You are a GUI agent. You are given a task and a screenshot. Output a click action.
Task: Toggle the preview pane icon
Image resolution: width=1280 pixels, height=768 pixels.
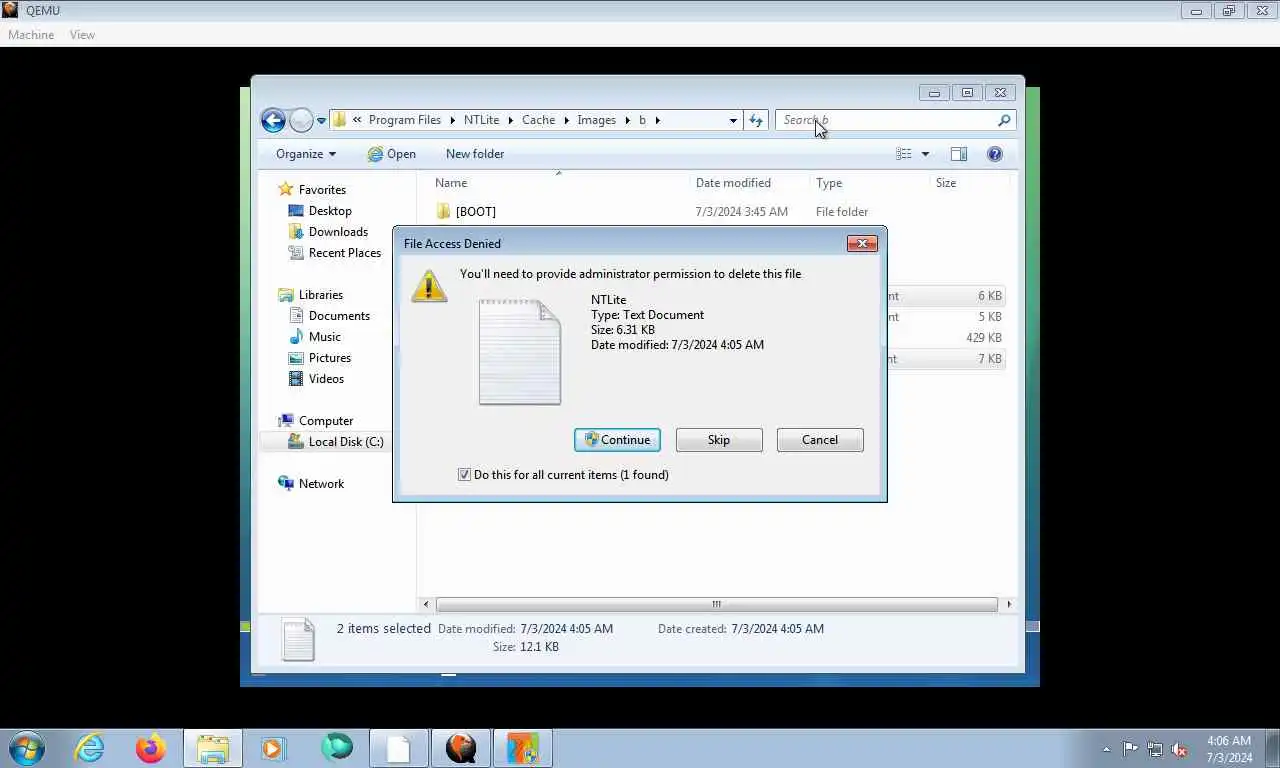pyautogui.click(x=958, y=154)
